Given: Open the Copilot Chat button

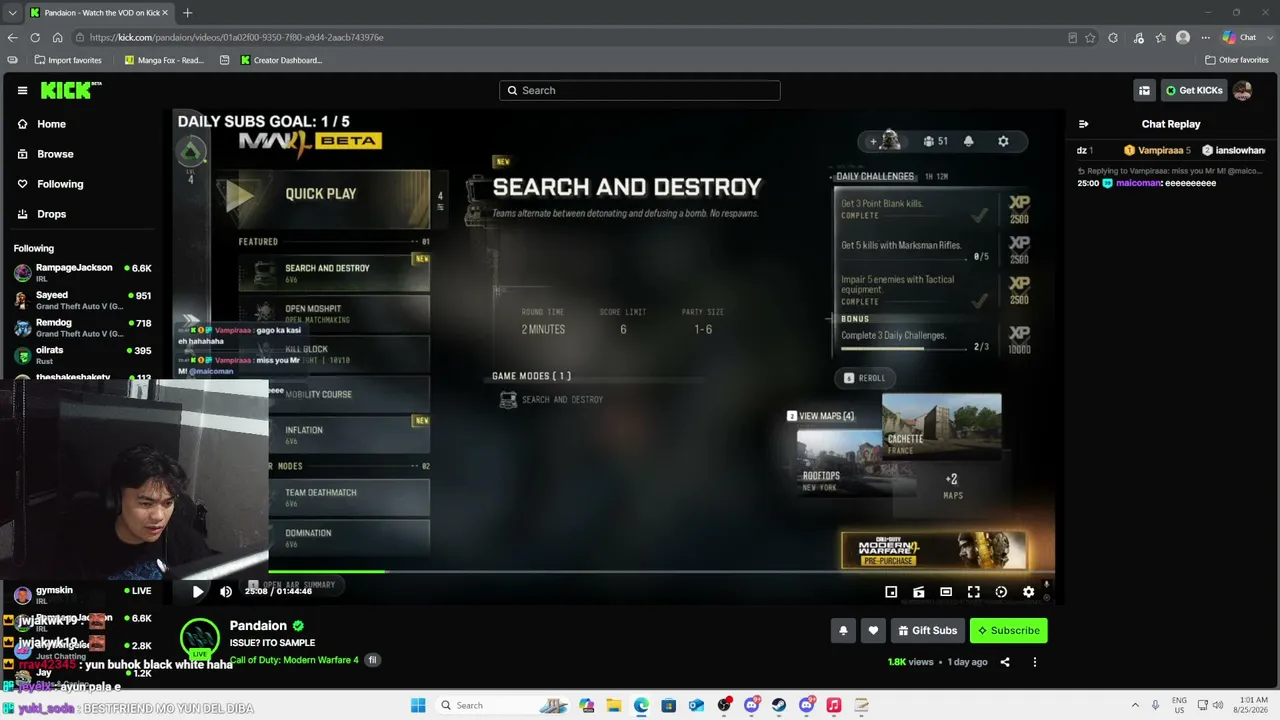Looking at the screenshot, I should click(x=1240, y=38).
